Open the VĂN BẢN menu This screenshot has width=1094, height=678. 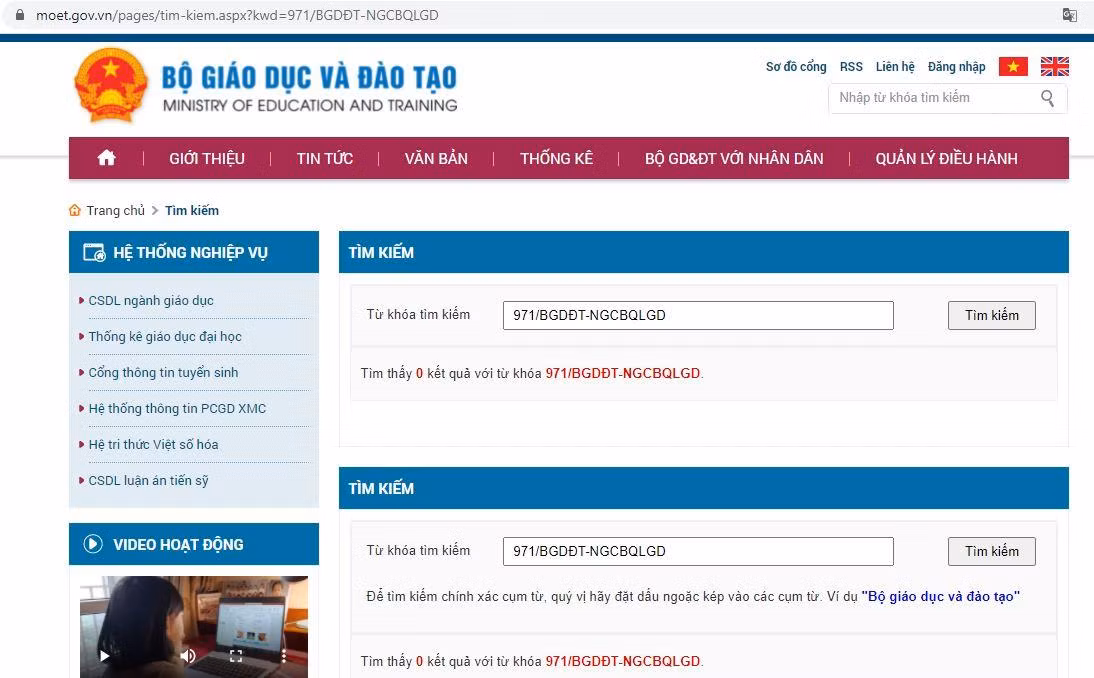click(436, 158)
